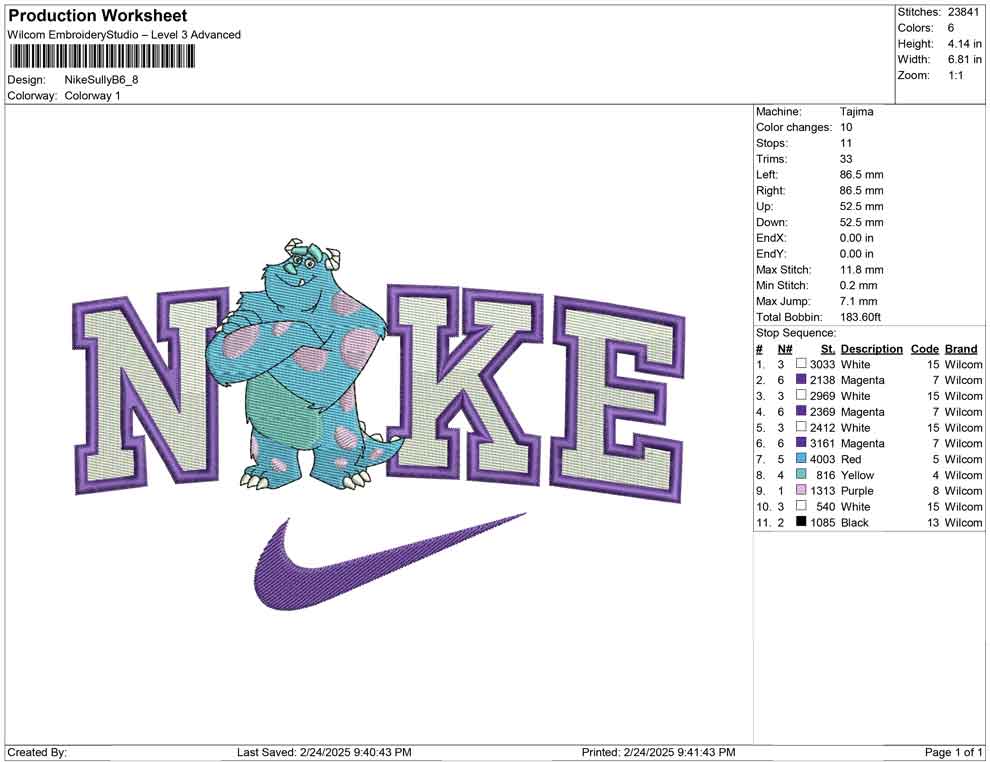Click the Red description in row 7
Screen dimensions: 990x762
(850, 459)
